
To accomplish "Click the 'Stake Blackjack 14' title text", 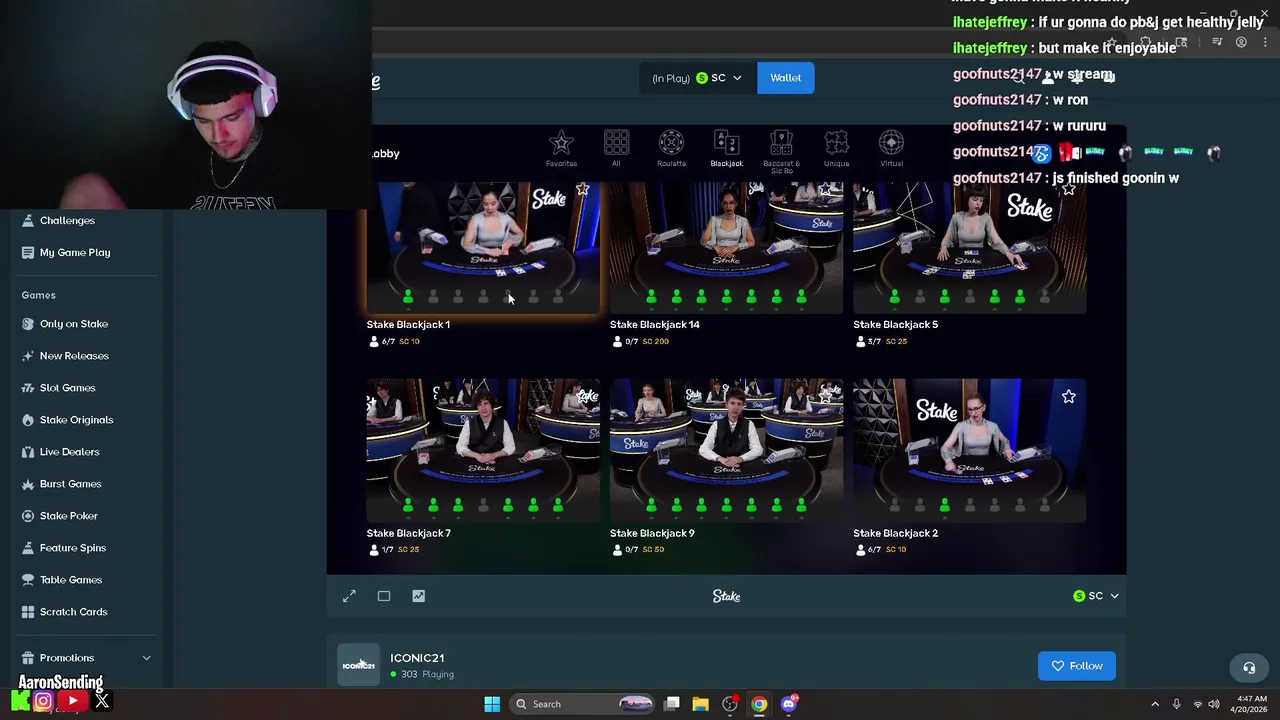I will point(655,324).
